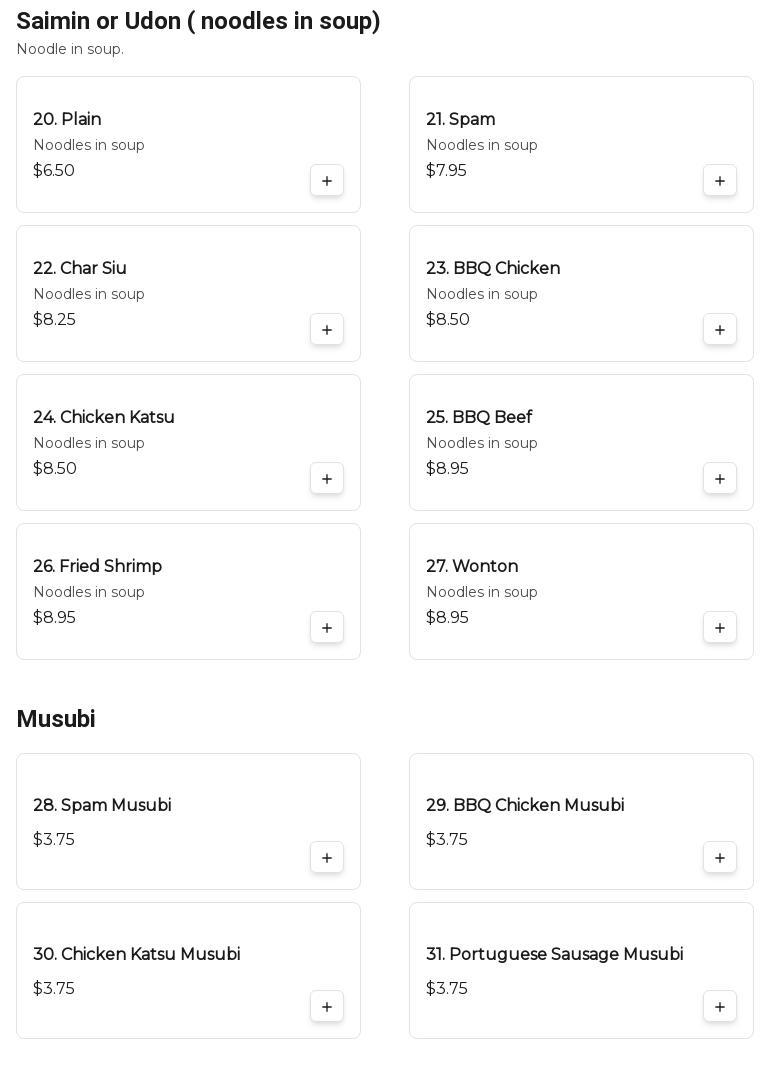
Task: Select 20. Plain item name
Action: click(x=67, y=119)
